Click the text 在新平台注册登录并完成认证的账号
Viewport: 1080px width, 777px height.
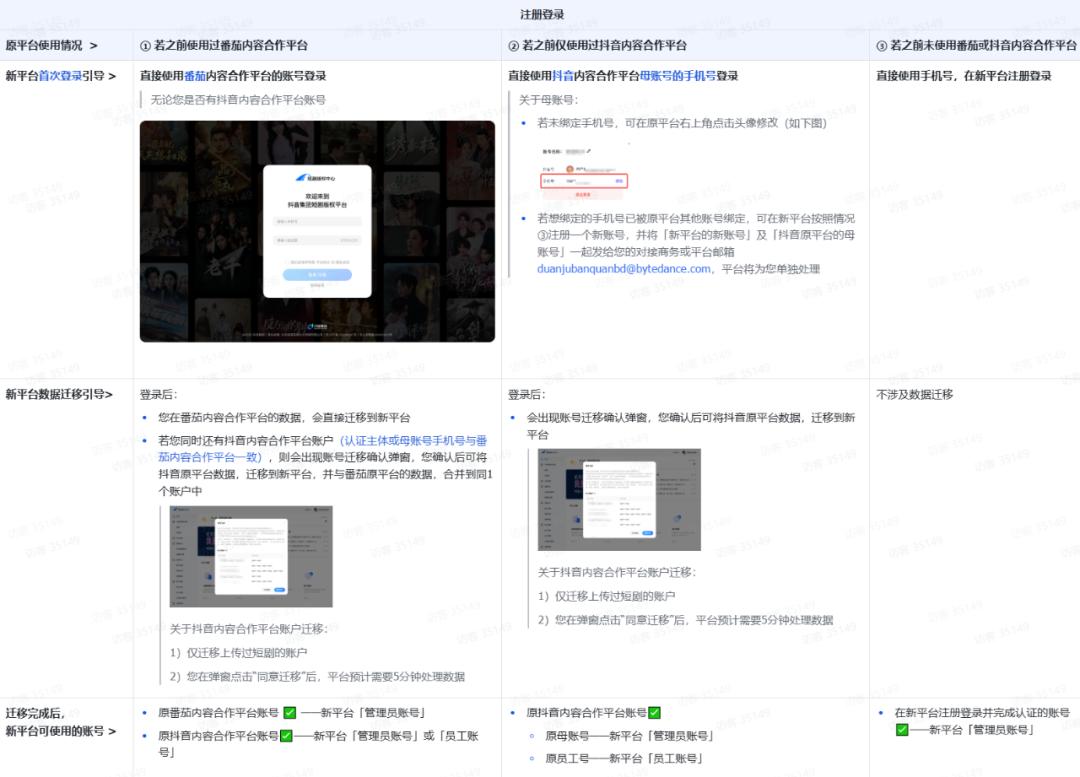(982, 713)
